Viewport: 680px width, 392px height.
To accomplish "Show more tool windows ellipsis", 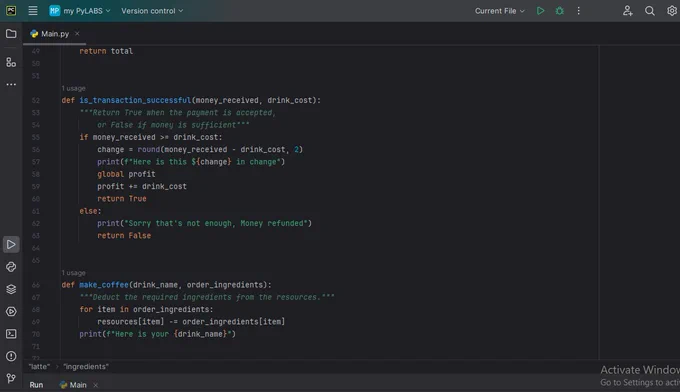I will (x=11, y=84).
